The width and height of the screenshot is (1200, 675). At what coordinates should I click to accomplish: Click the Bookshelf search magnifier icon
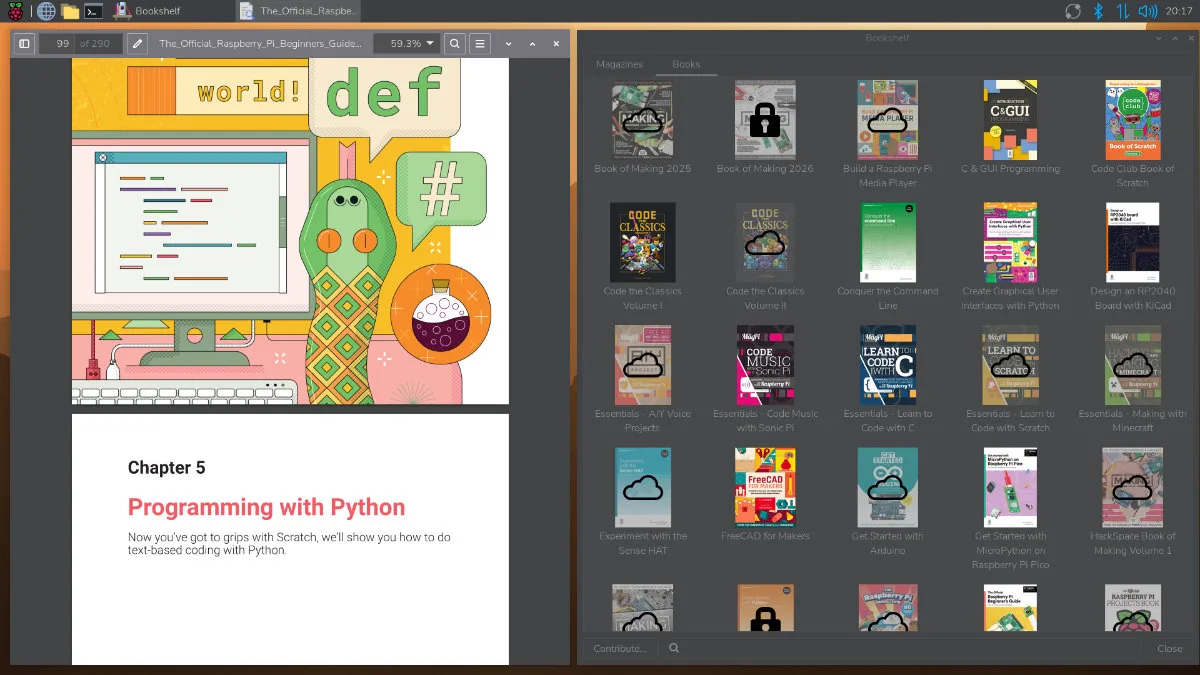pos(674,648)
